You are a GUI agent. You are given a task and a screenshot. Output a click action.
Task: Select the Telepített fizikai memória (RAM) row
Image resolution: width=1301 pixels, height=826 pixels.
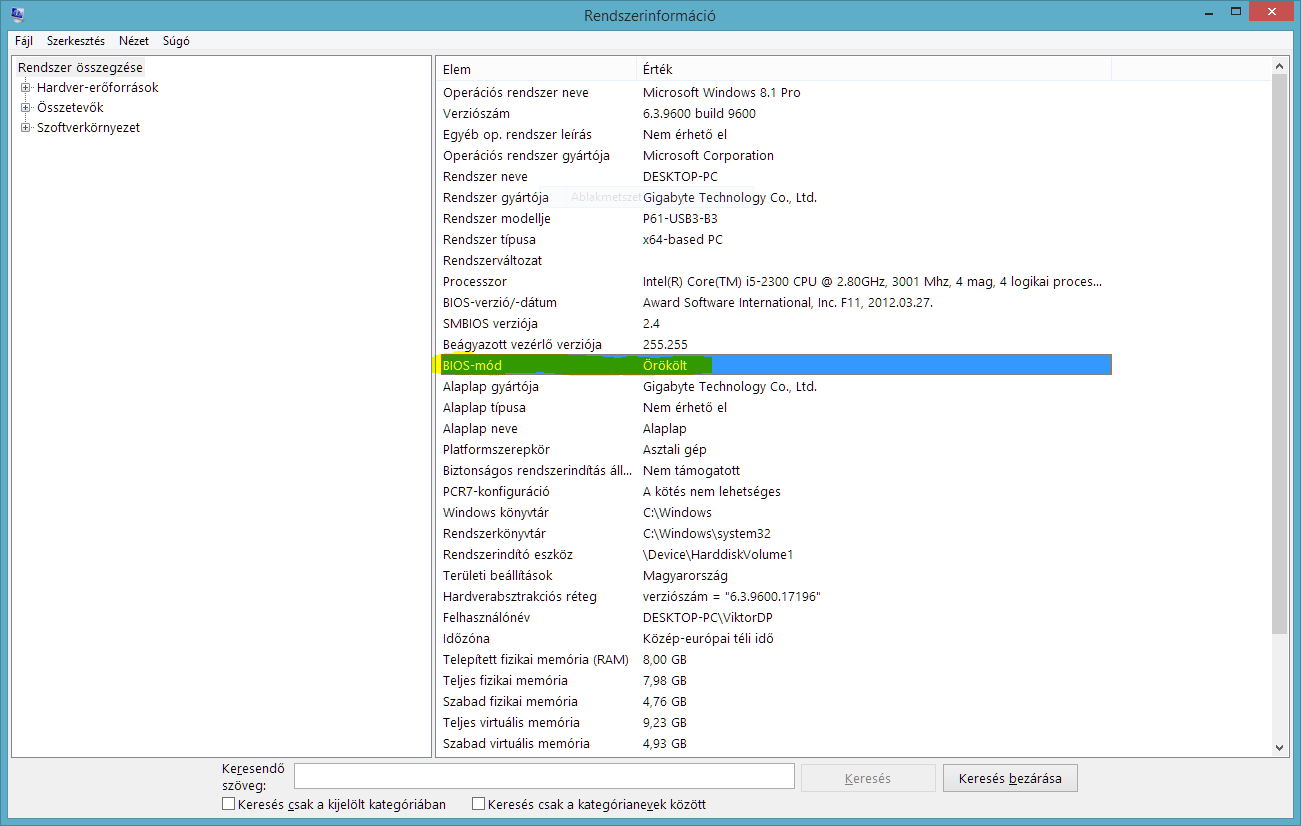[774, 659]
